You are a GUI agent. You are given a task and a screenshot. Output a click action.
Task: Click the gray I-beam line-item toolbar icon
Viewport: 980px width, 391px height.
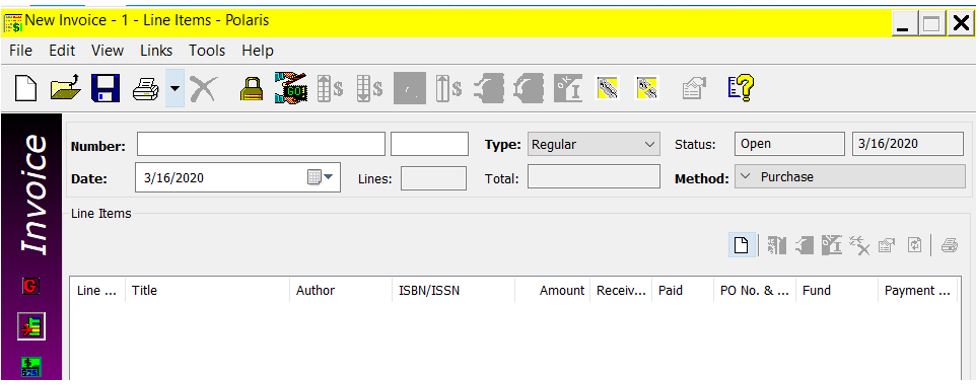(x=832, y=245)
